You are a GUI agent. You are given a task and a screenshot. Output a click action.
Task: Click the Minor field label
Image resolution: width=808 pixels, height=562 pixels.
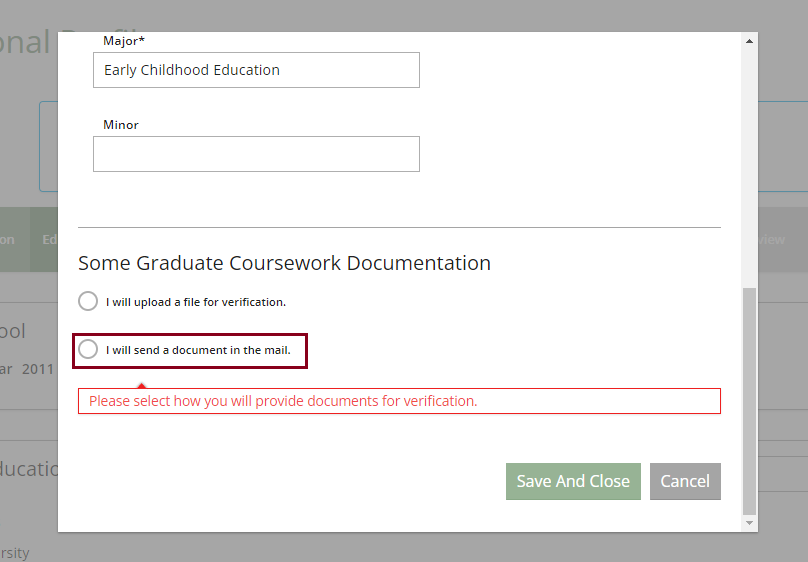pyautogui.click(x=121, y=125)
